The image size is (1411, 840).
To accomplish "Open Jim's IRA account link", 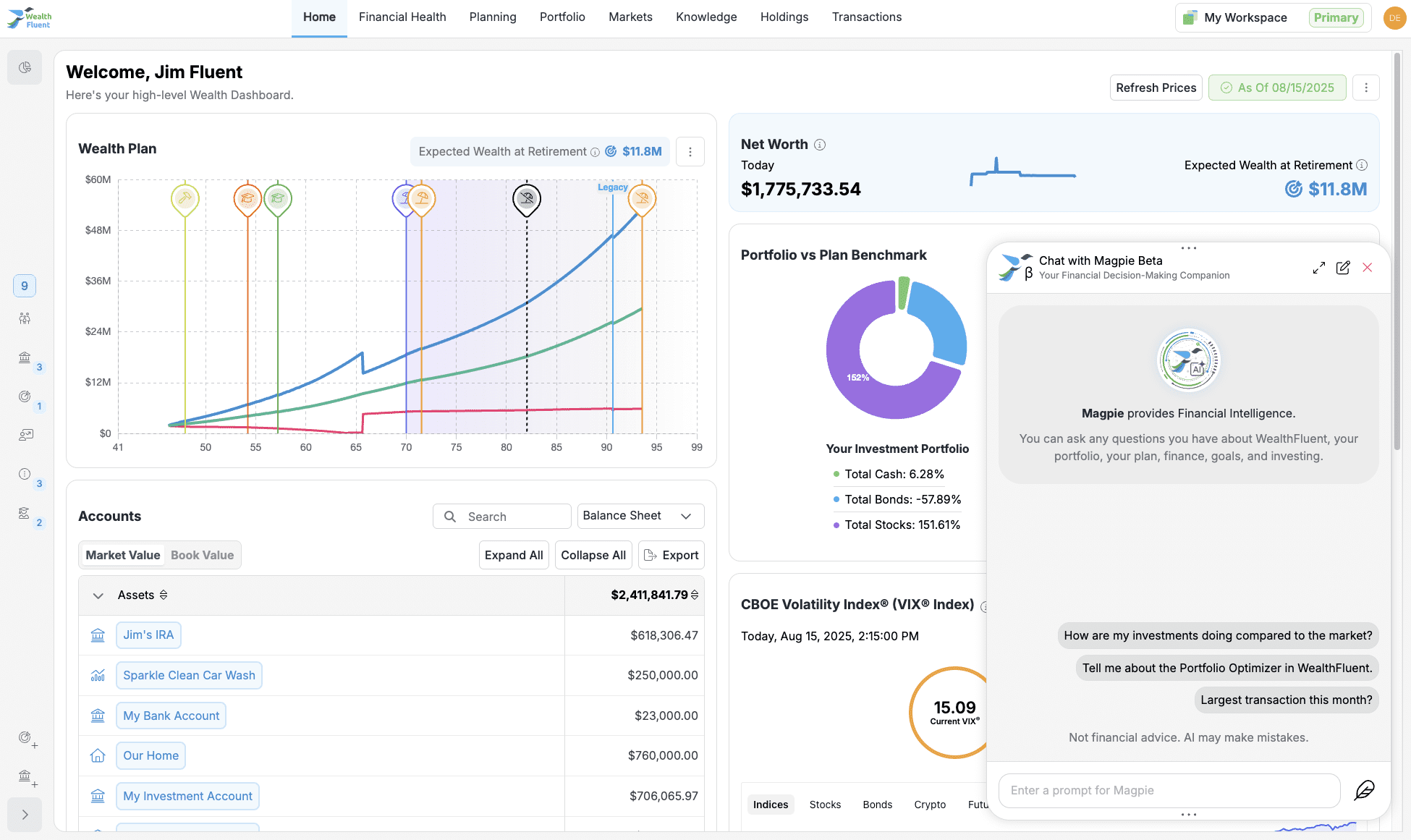I will (148, 635).
